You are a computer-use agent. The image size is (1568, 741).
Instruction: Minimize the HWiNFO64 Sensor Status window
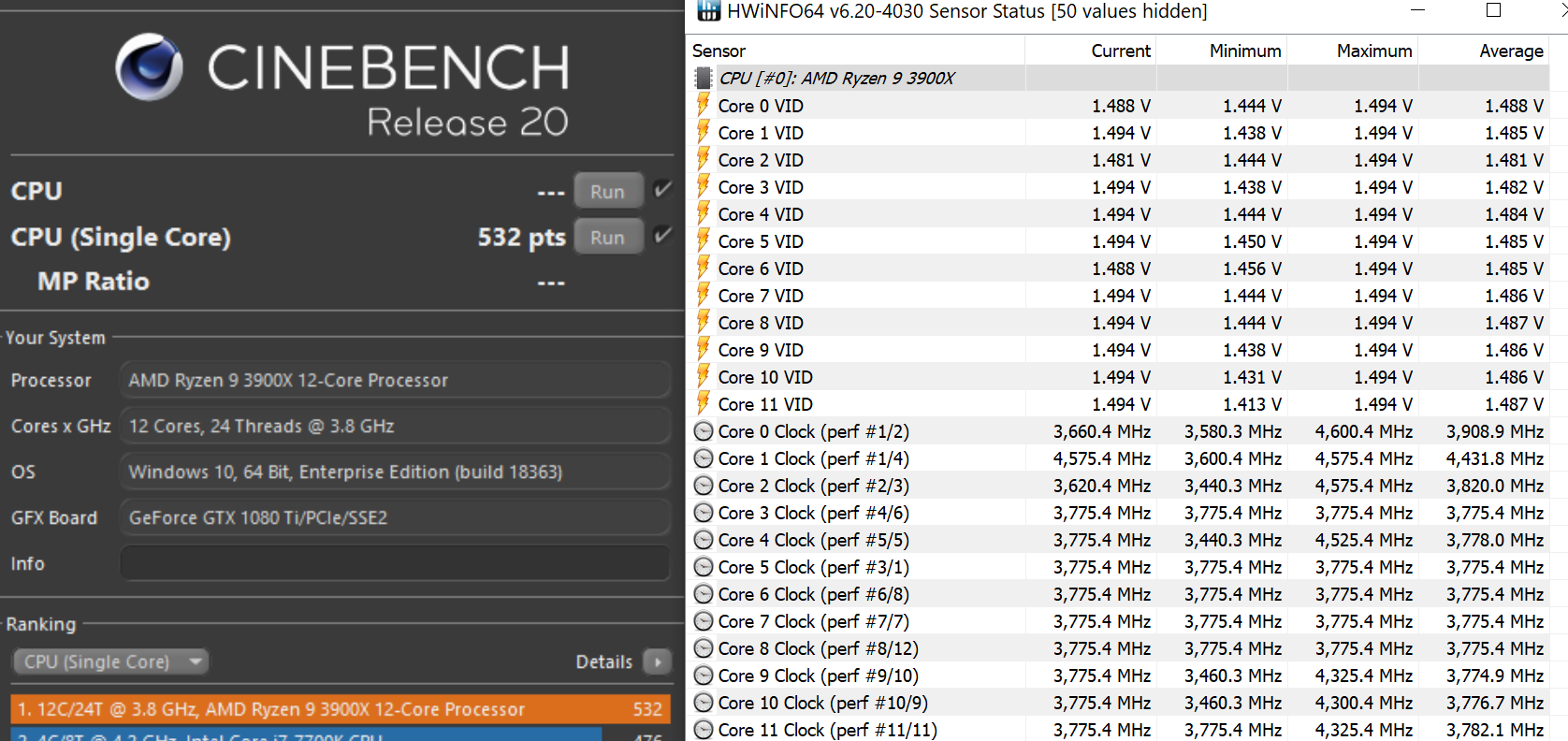click(x=1417, y=10)
